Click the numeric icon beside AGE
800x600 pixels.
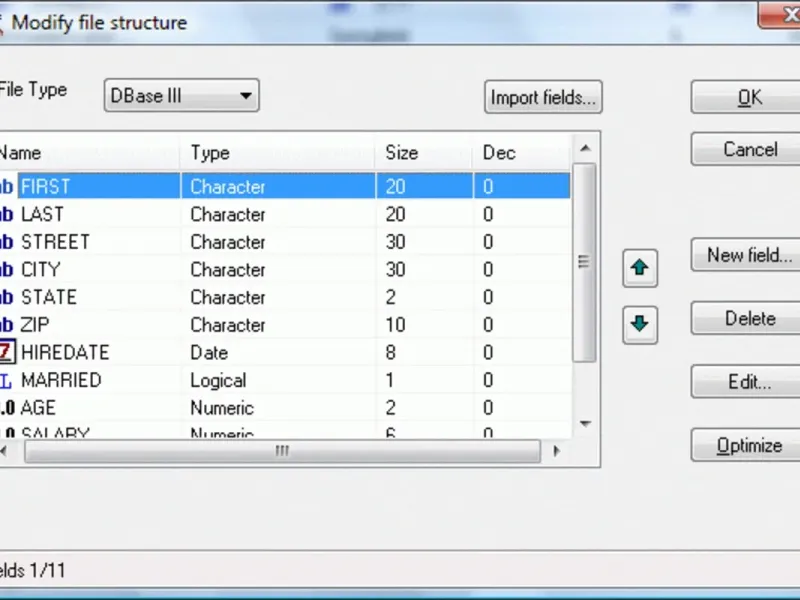click(7, 408)
